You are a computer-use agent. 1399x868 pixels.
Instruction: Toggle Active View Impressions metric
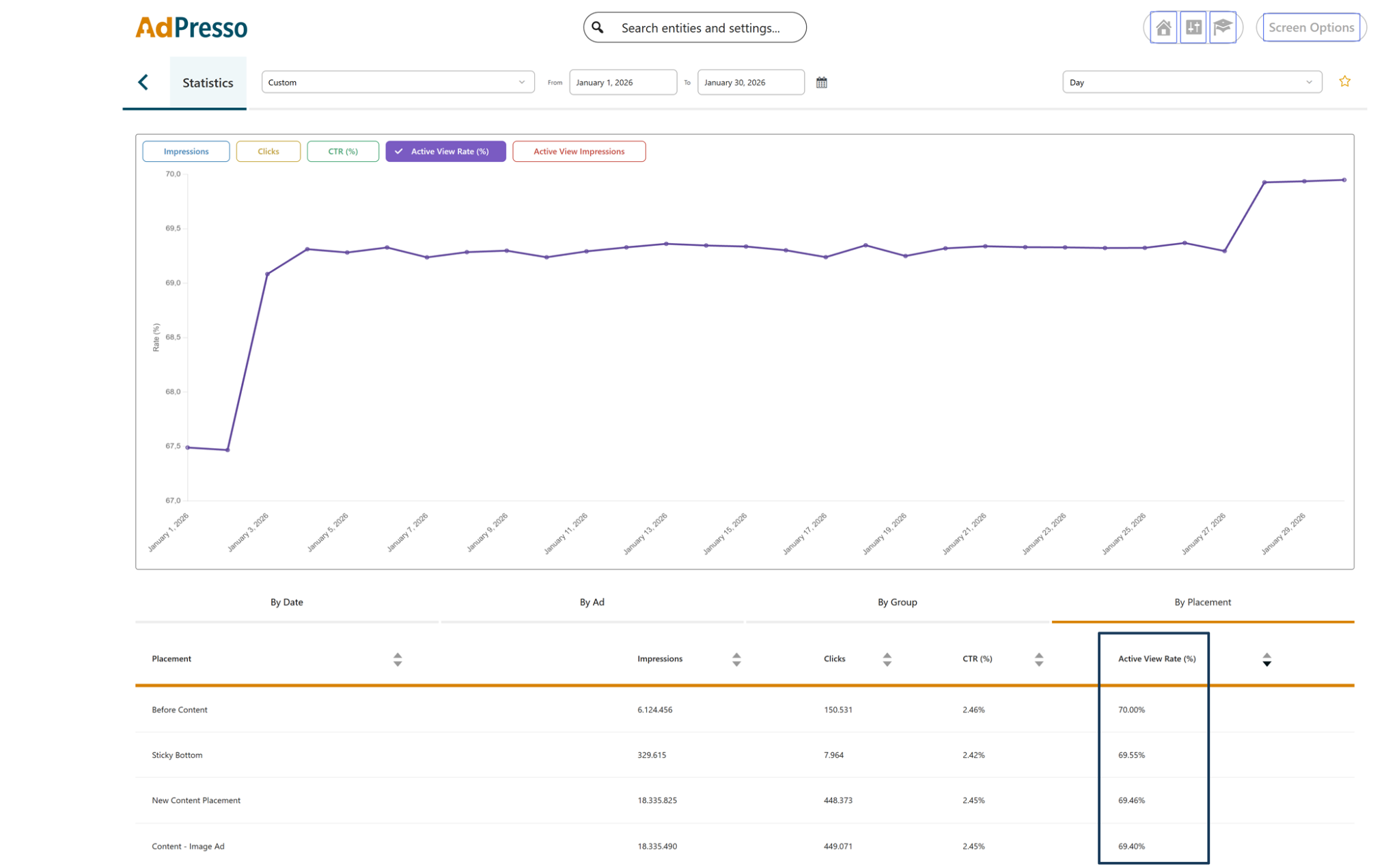pyautogui.click(x=579, y=152)
